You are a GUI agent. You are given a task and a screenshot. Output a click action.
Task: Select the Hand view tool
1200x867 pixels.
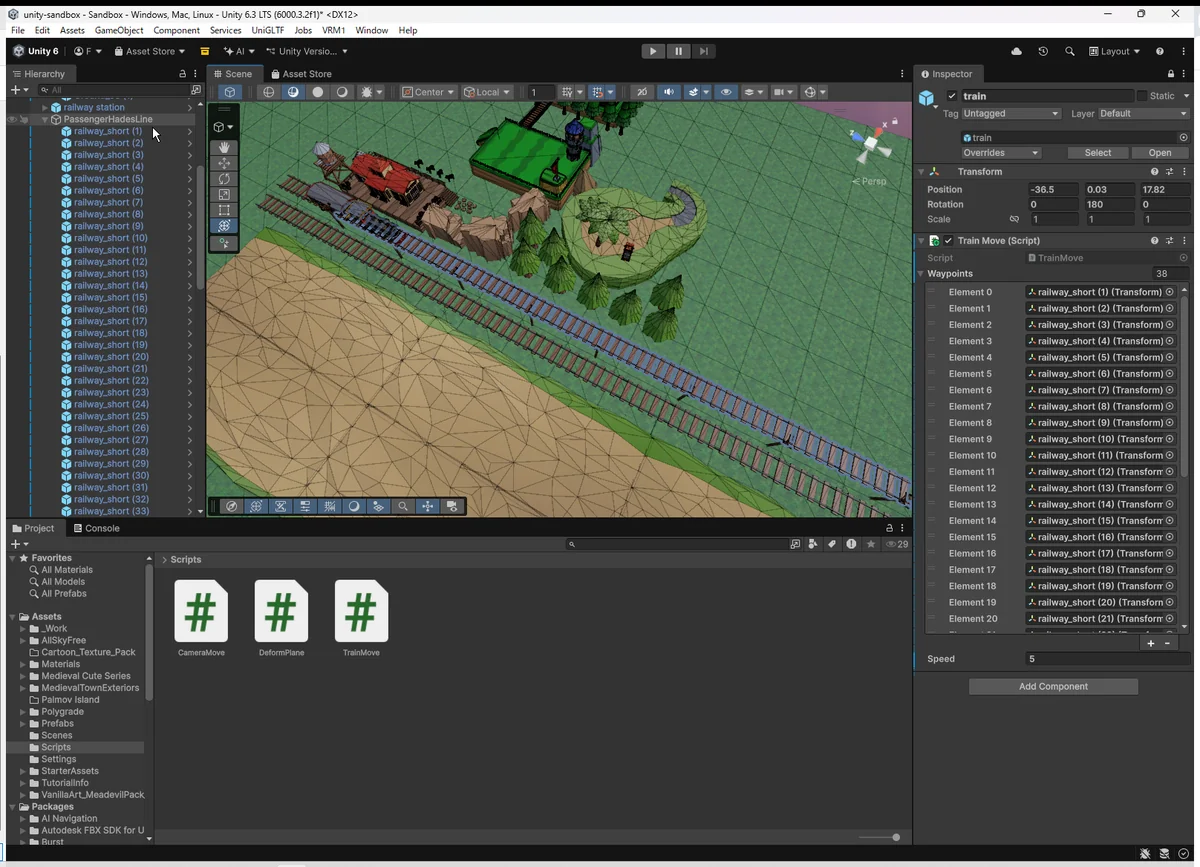tap(224, 147)
